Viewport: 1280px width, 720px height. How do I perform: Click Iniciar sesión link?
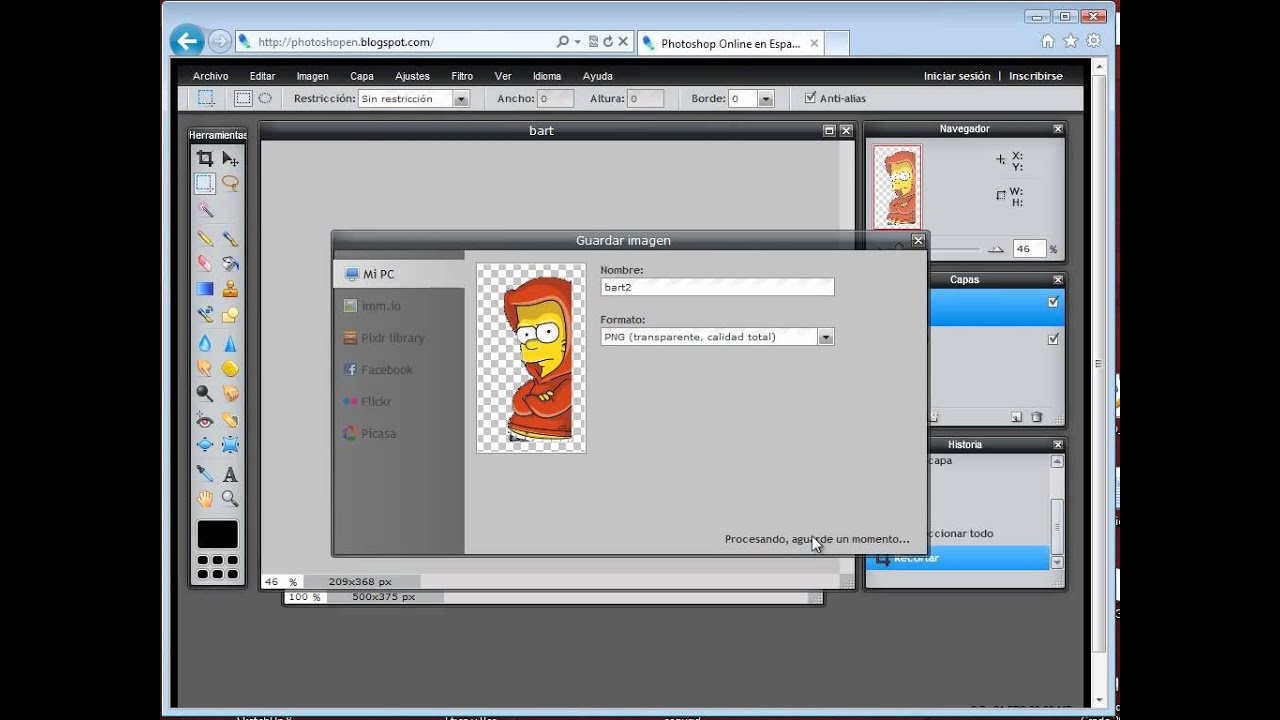pos(957,76)
